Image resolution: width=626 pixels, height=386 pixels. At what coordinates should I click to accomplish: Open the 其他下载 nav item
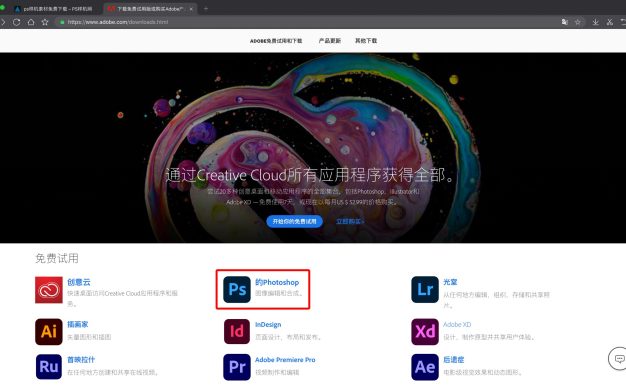[366, 41]
